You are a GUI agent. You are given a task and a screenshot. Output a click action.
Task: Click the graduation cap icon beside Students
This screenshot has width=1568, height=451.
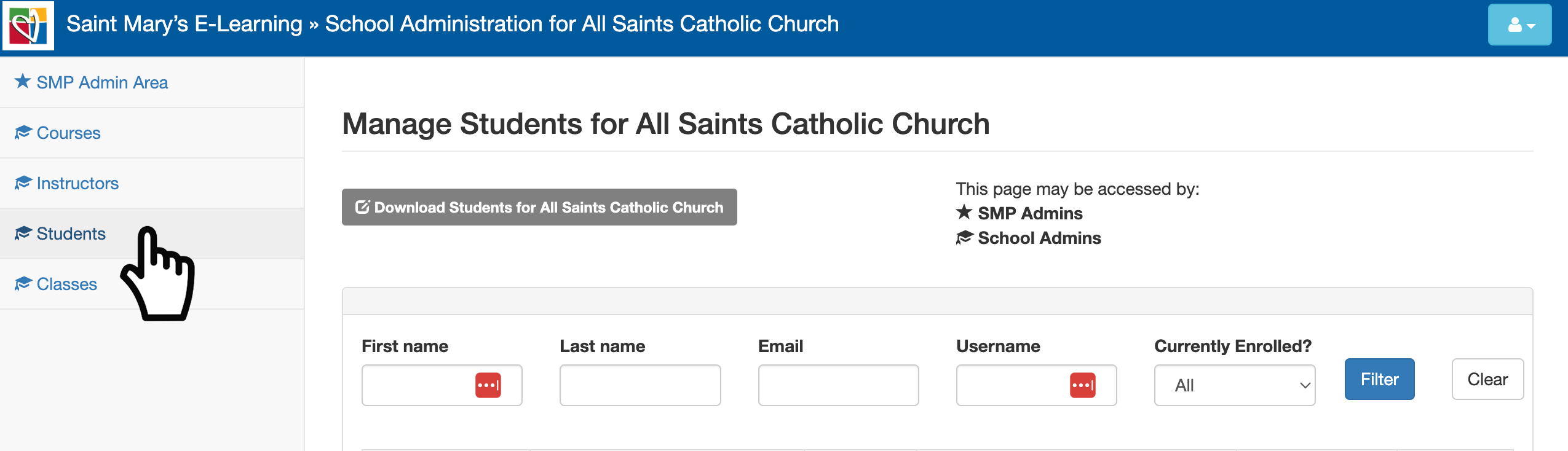[23, 233]
